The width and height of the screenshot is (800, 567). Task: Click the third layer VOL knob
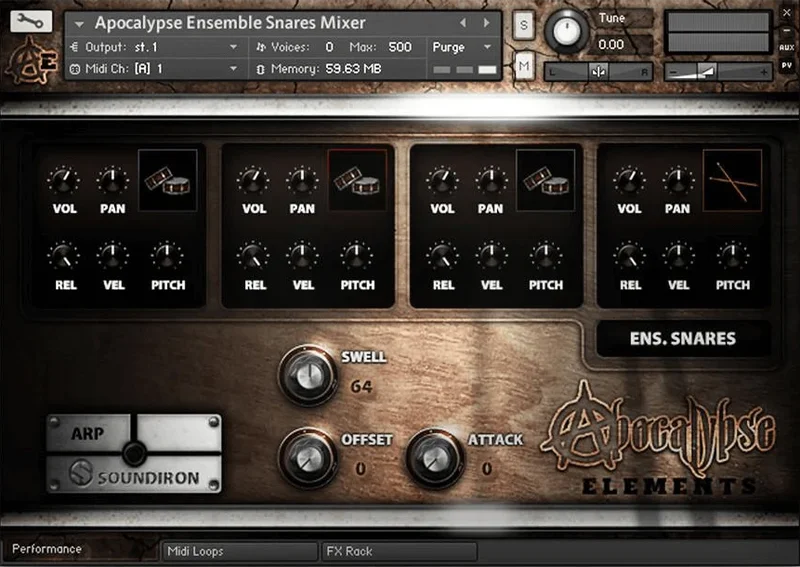[x=442, y=180]
